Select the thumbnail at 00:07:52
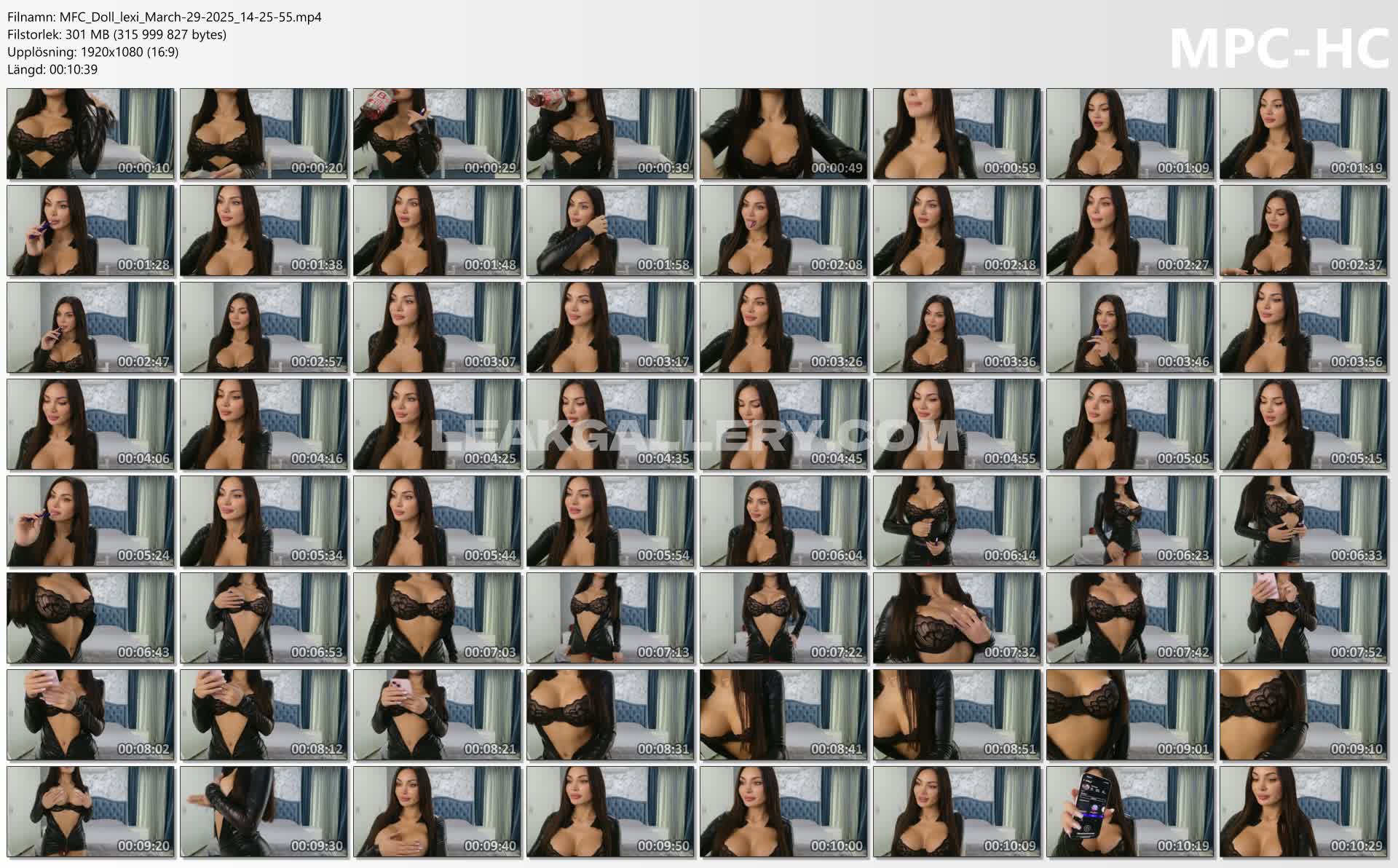Screen dimensions: 1398x868 coord(1303,618)
